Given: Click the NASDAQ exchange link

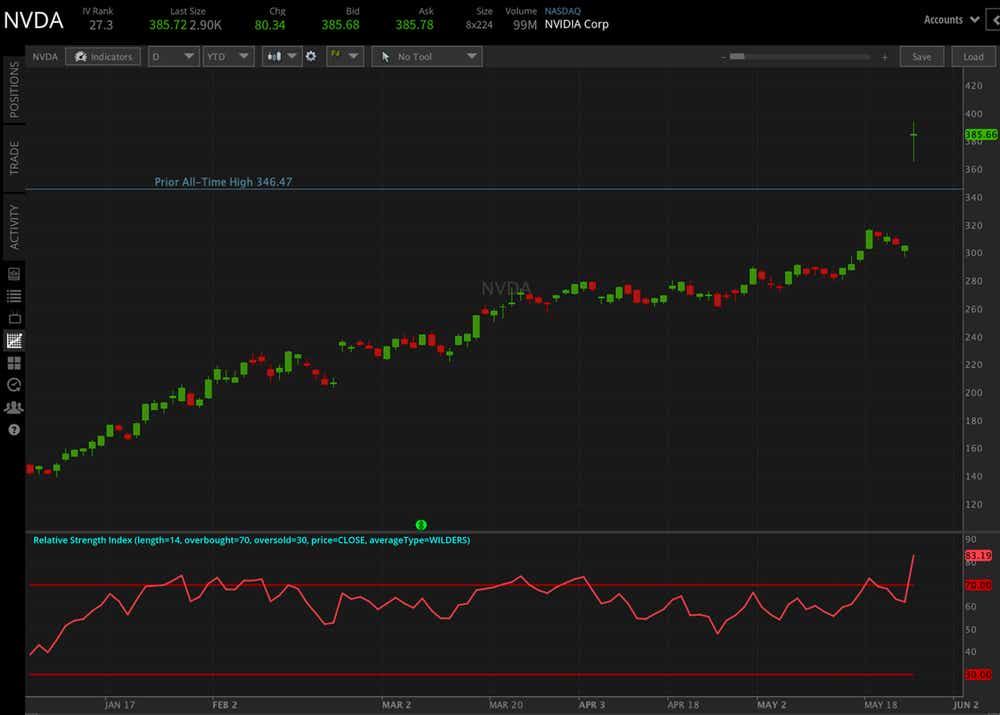Looking at the screenshot, I should point(562,11).
